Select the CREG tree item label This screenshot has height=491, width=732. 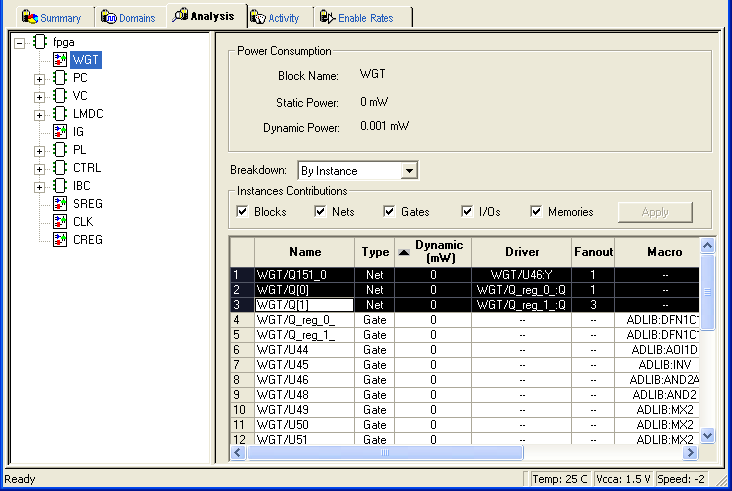[x=88, y=240]
